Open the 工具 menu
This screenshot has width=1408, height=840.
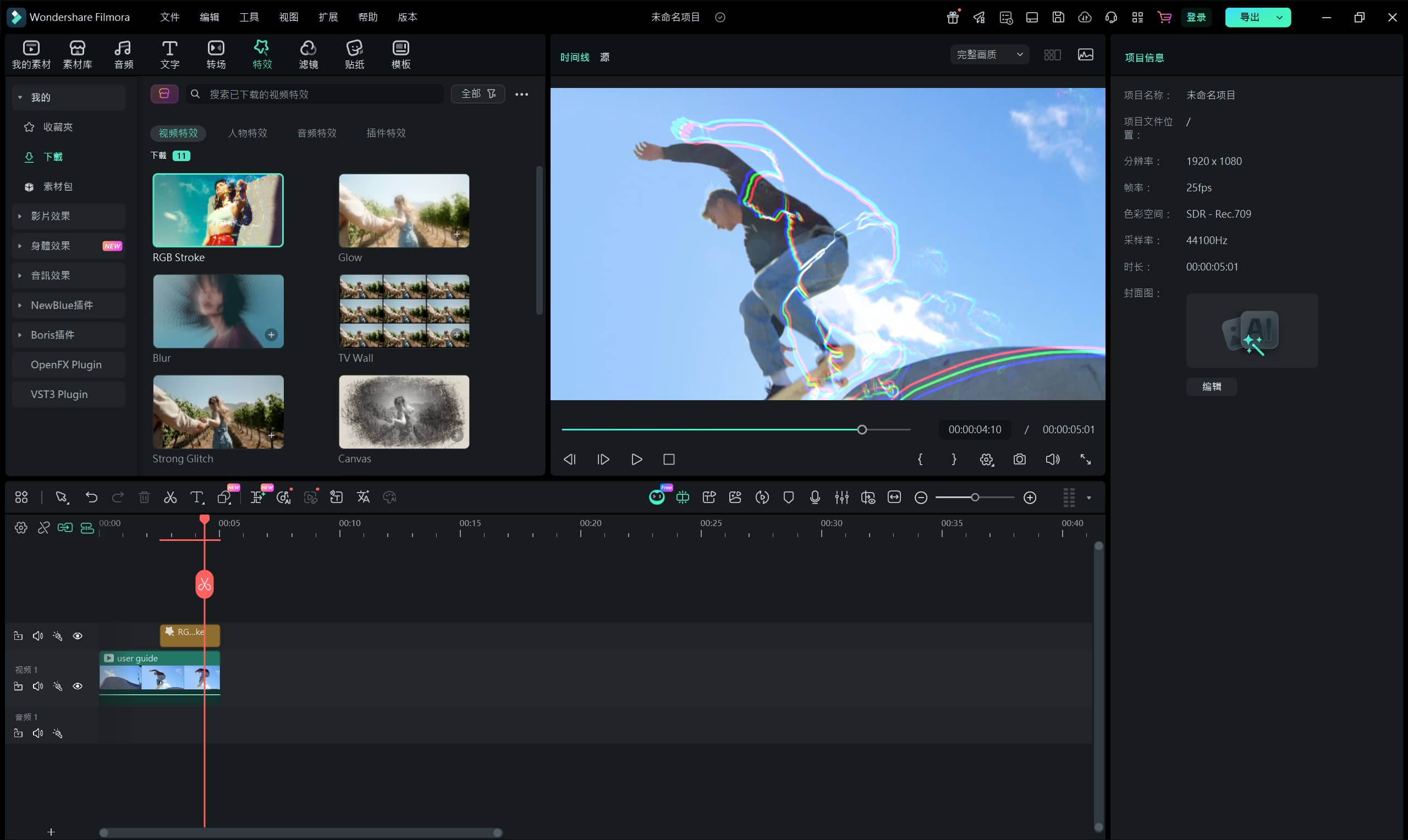coord(249,17)
